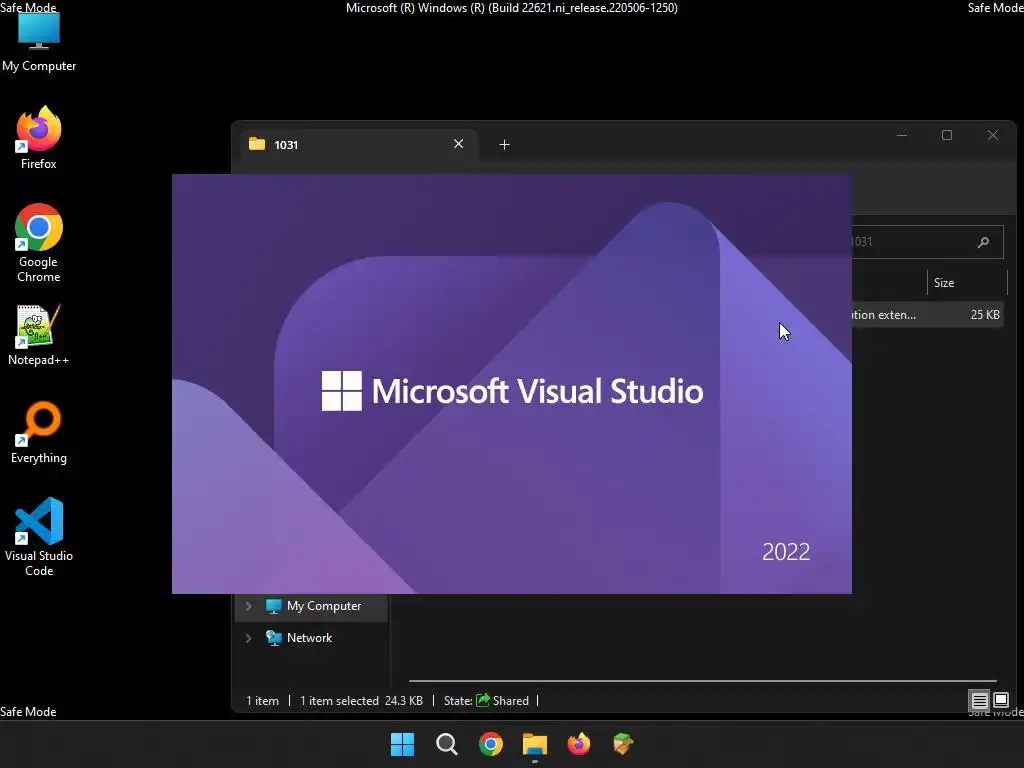
Task: Open File Explorer from the taskbar
Action: click(535, 744)
